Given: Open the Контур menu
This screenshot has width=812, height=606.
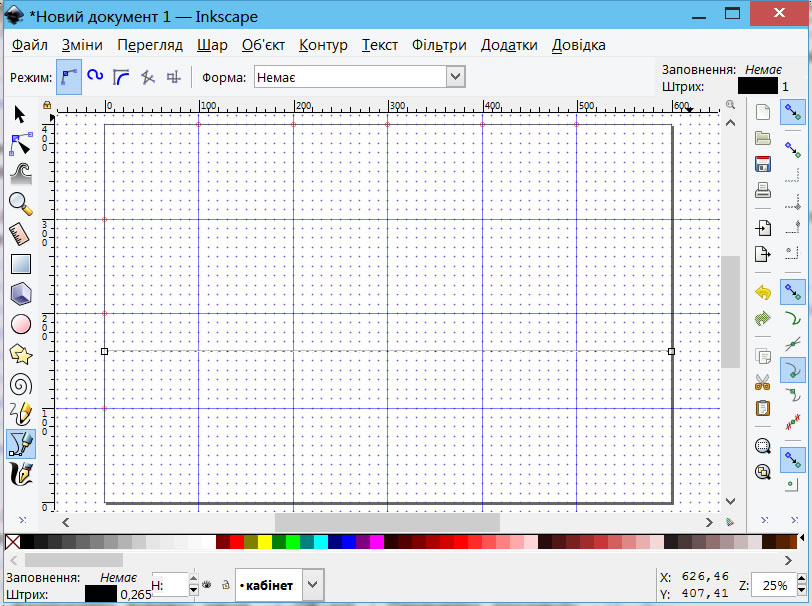Looking at the screenshot, I should (323, 45).
